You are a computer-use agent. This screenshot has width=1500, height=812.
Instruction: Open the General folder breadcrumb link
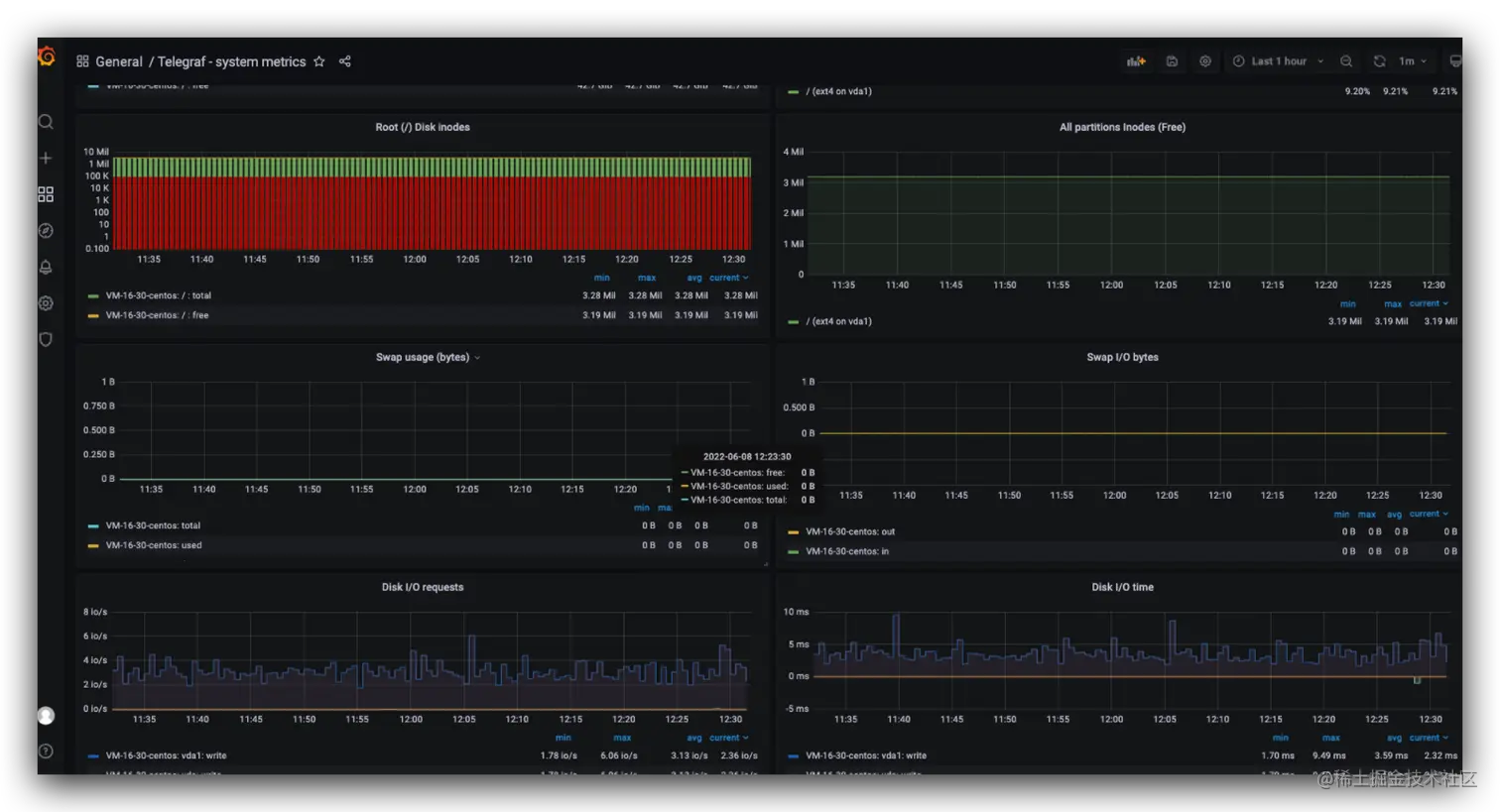pos(119,61)
